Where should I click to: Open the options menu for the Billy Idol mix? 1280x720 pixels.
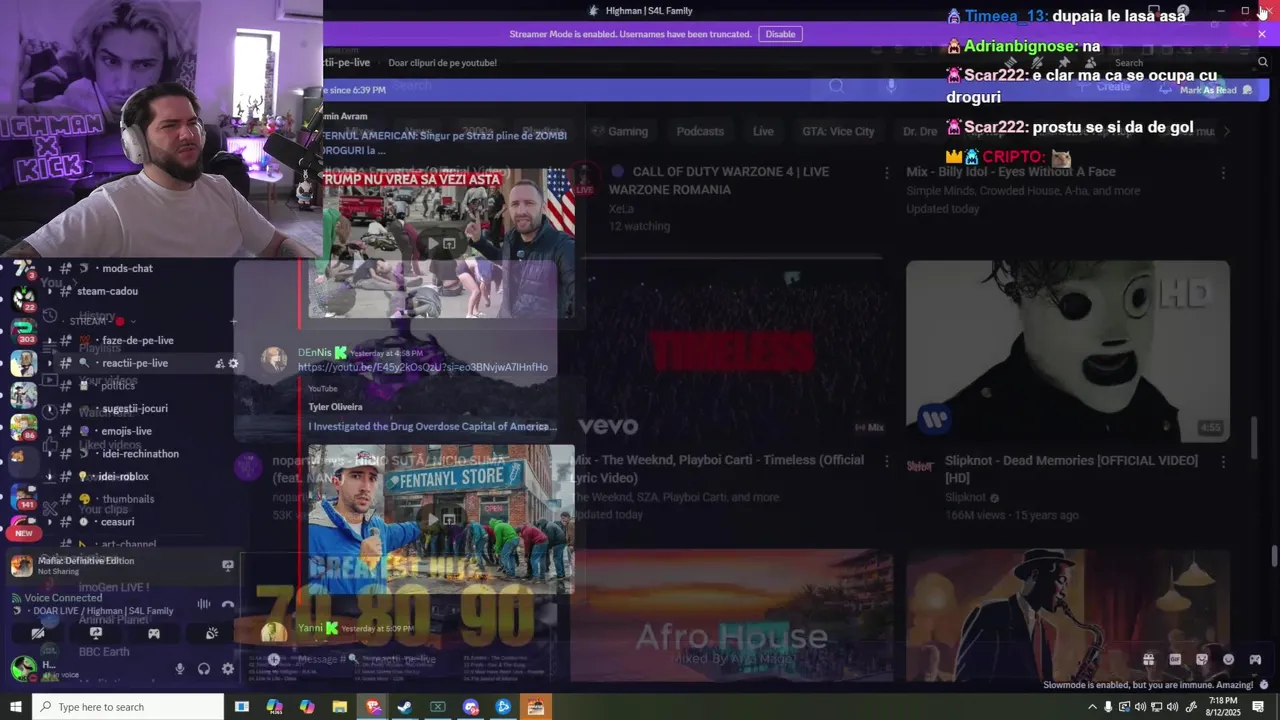(x=1223, y=173)
